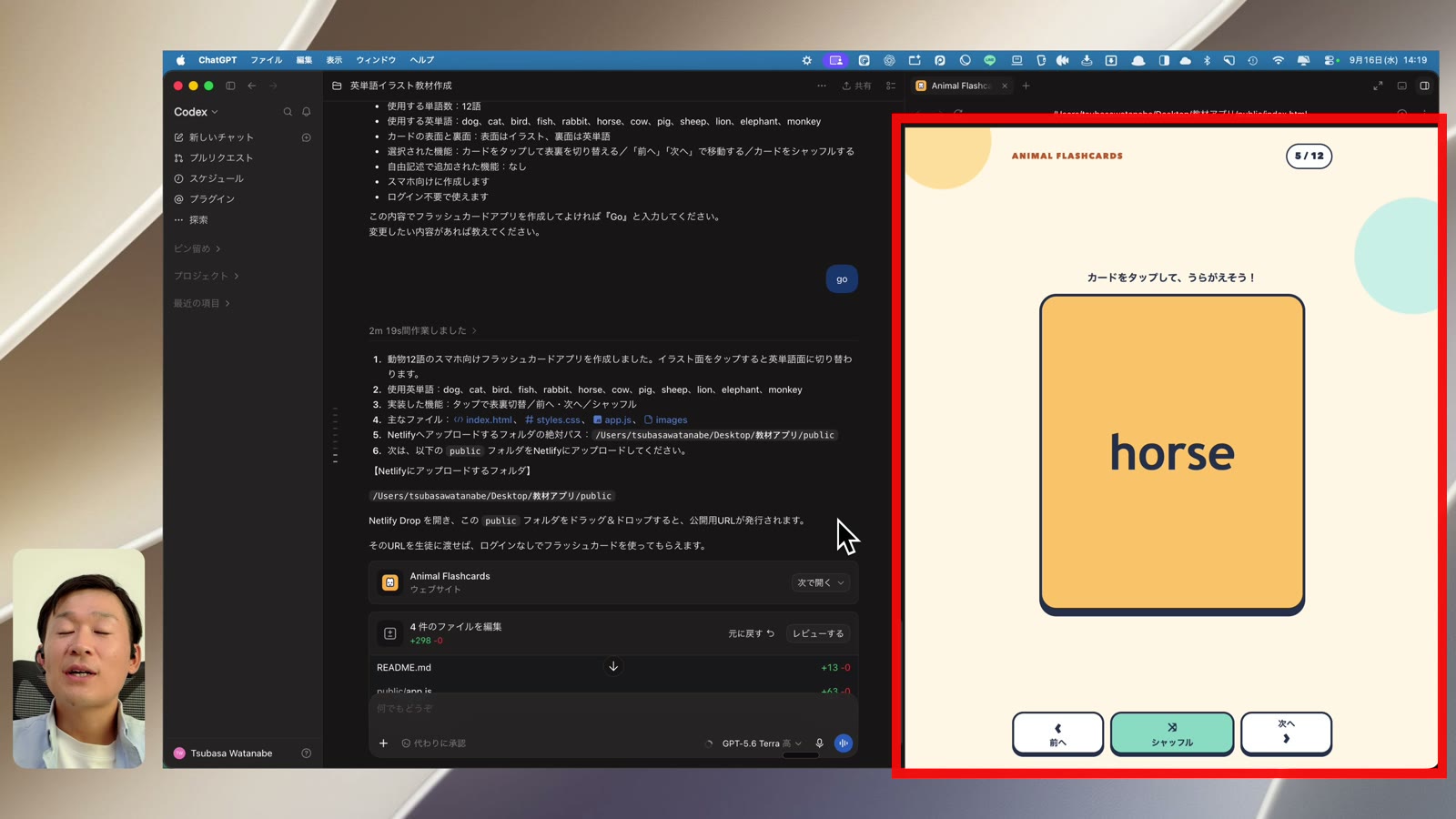Toggle the Codex sidebar panel icon
The image size is (1456, 819).
[230, 86]
